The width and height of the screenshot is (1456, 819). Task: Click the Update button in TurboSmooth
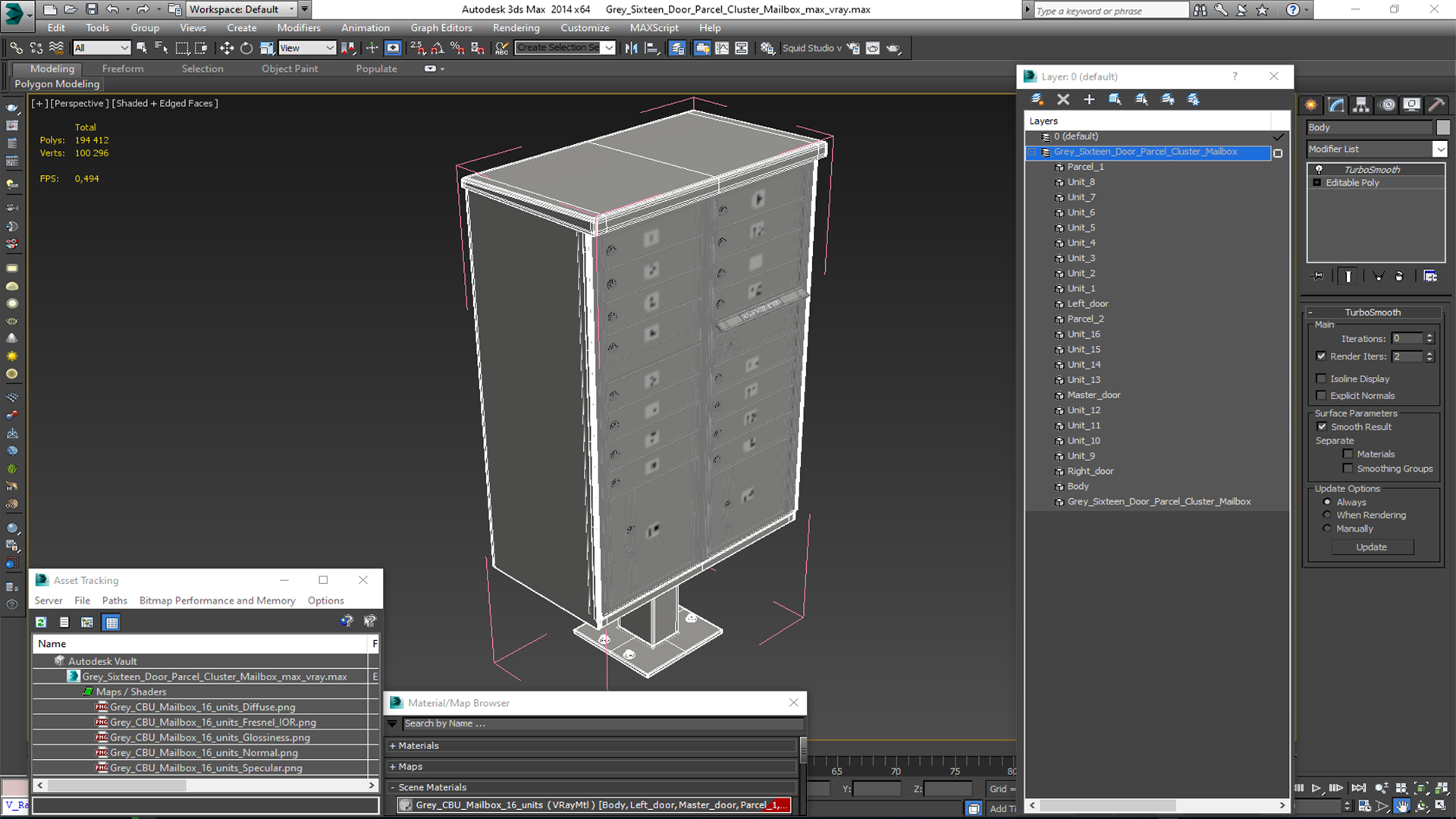1372,547
